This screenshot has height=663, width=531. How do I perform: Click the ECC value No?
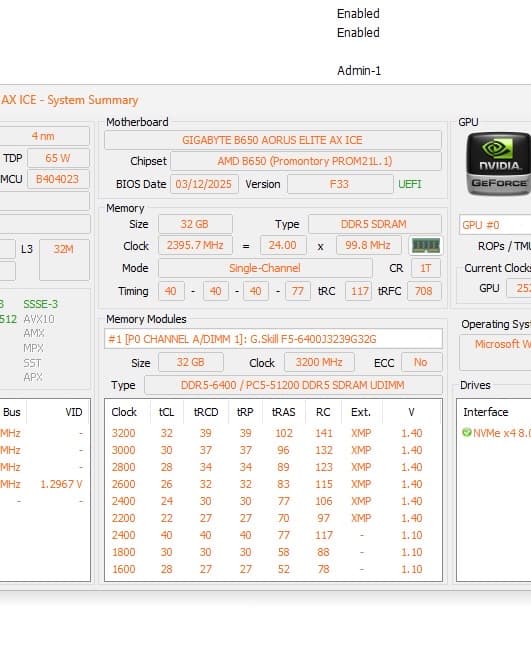point(421,362)
